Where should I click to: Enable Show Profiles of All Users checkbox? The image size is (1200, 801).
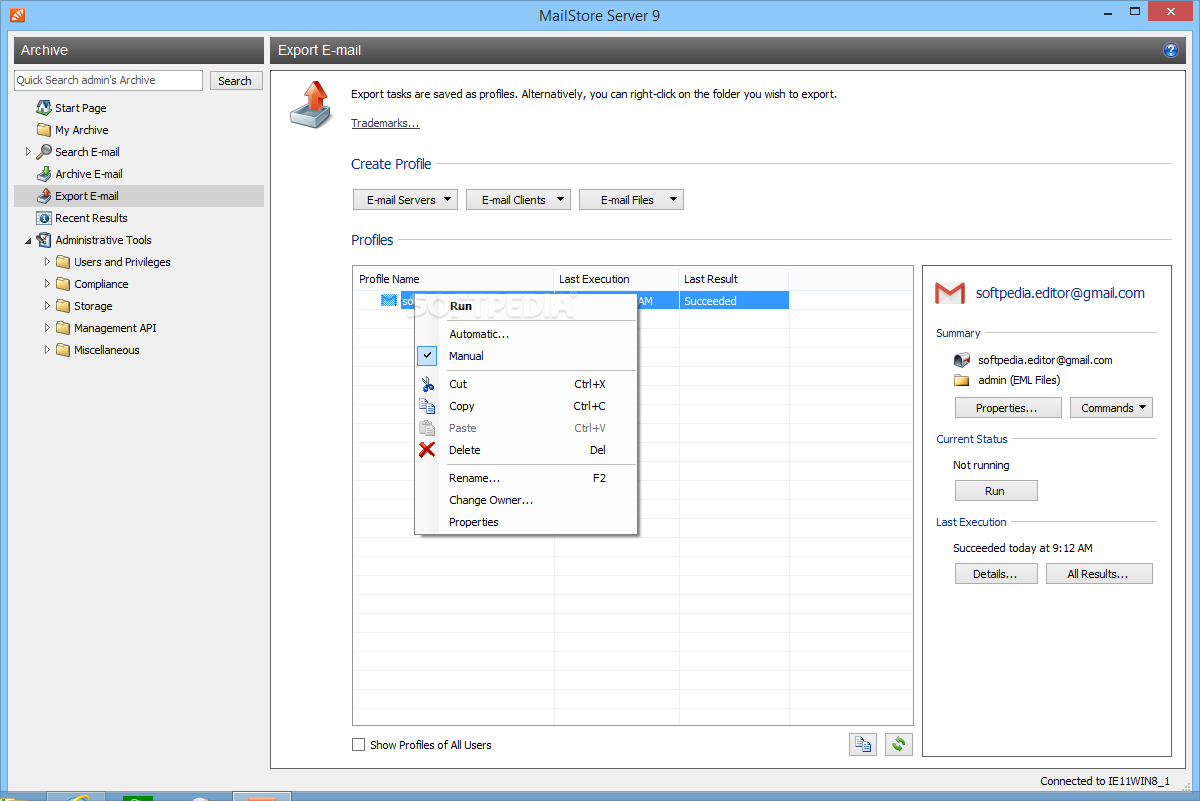pos(359,745)
